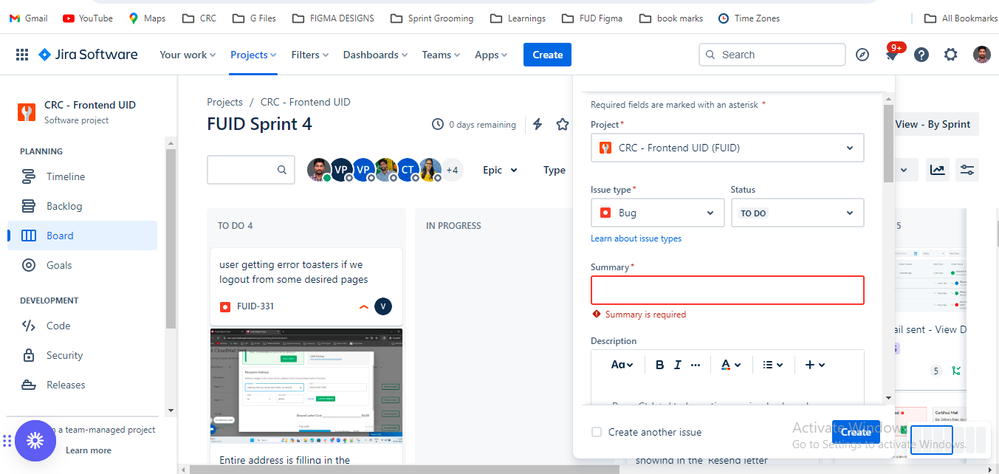Open Code in sidebar
Screen dimensions: 999x474
click(82, 326)
